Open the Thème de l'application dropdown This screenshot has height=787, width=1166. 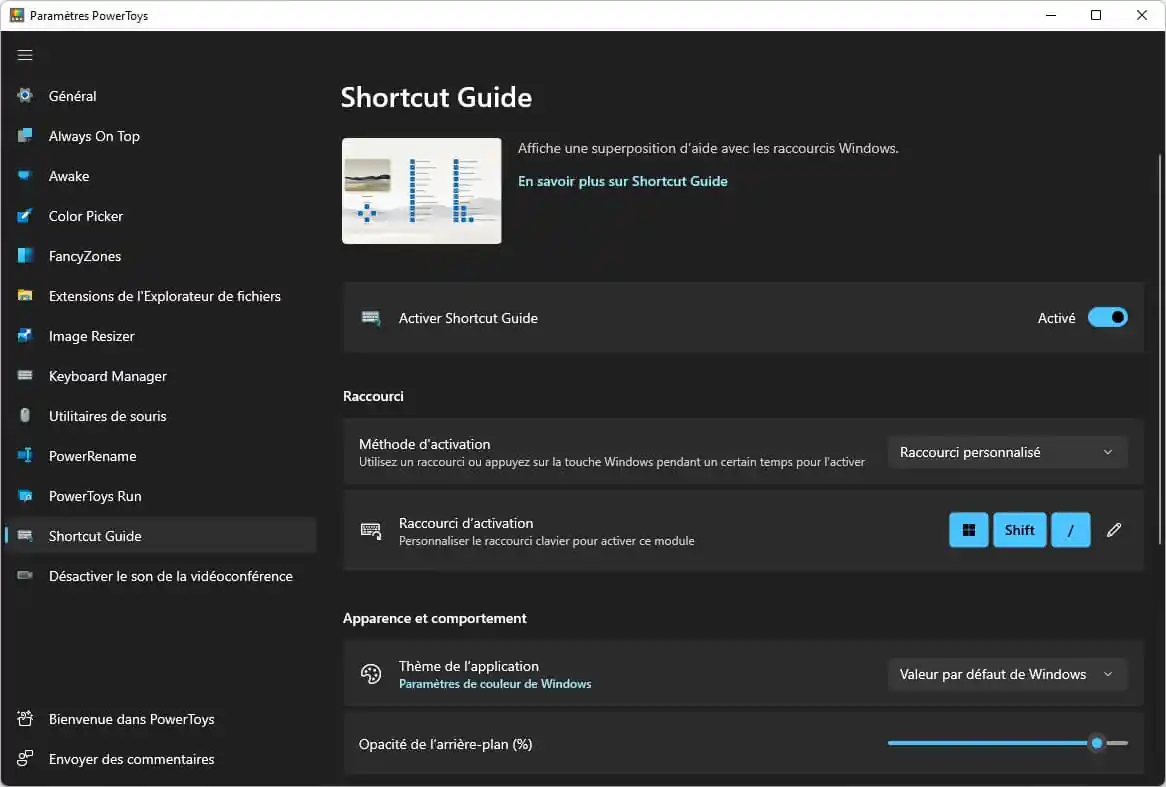pyautogui.click(x=1007, y=674)
